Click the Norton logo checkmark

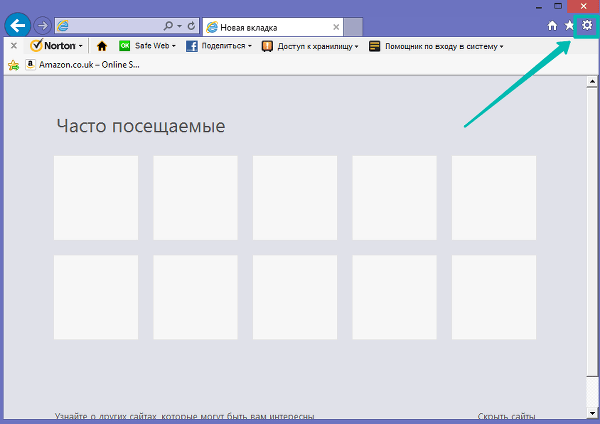click(36, 46)
